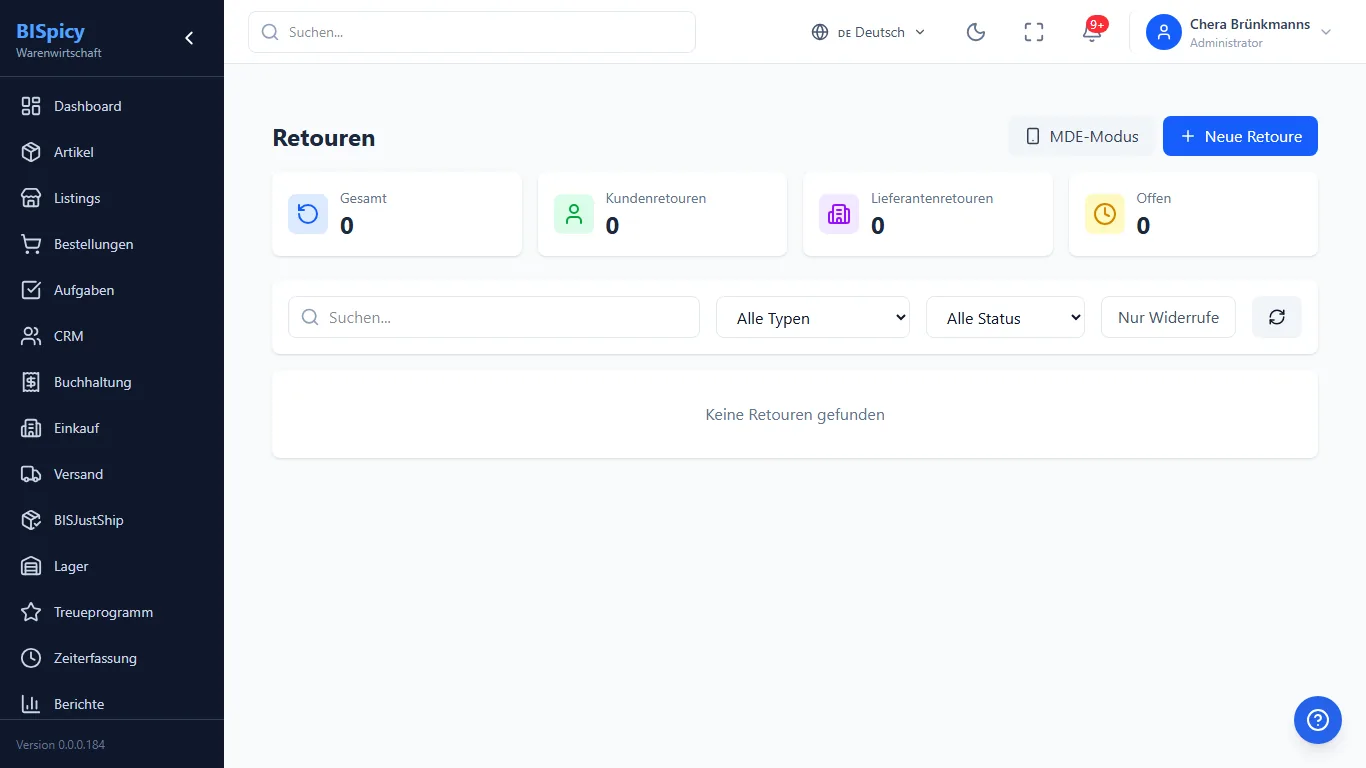1366x768 pixels.
Task: Click the Artikel box icon
Action: tap(31, 152)
